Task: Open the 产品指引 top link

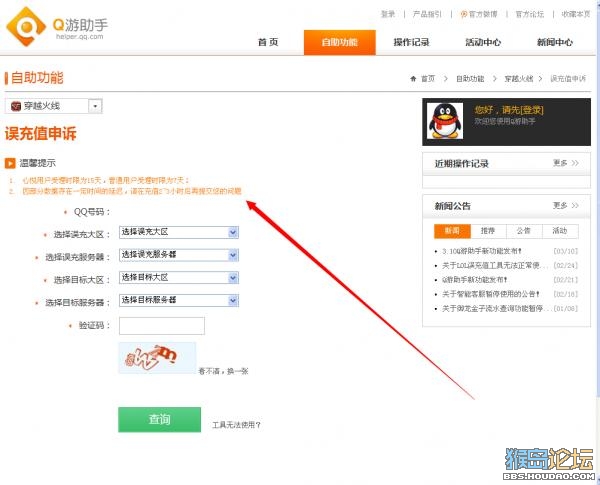Action: (x=427, y=14)
